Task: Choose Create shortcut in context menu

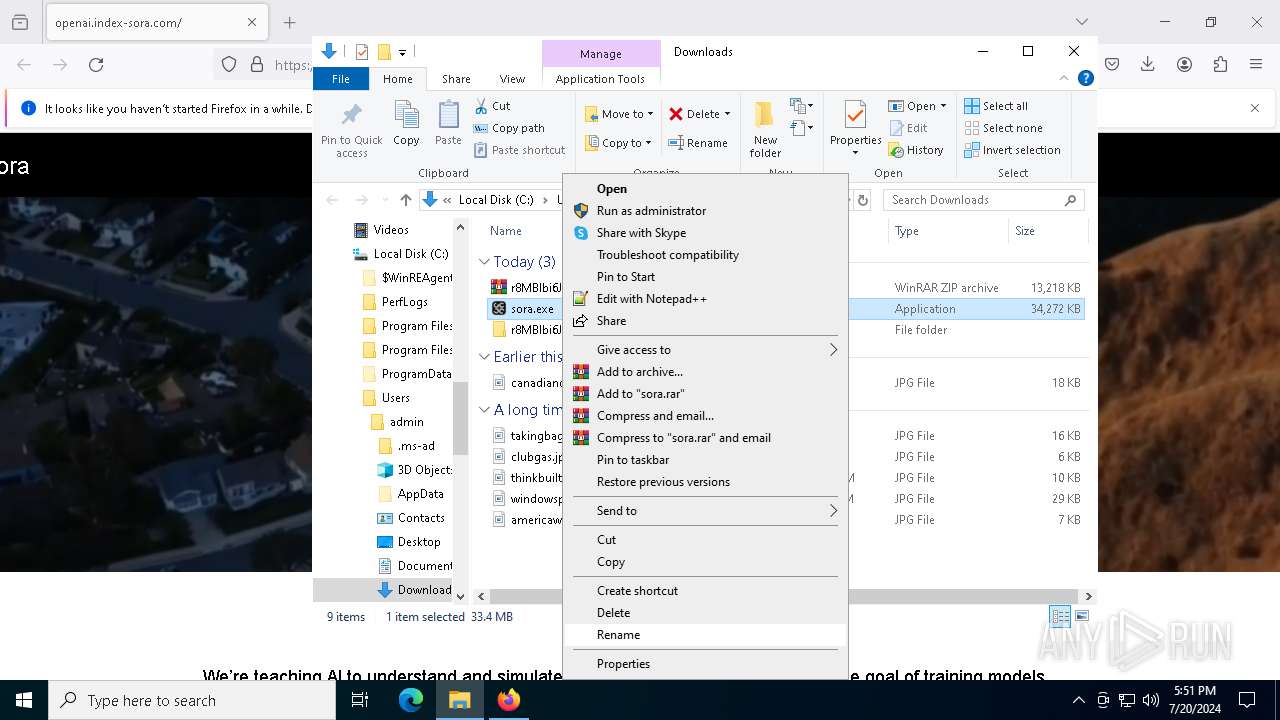Action: click(706, 591)
